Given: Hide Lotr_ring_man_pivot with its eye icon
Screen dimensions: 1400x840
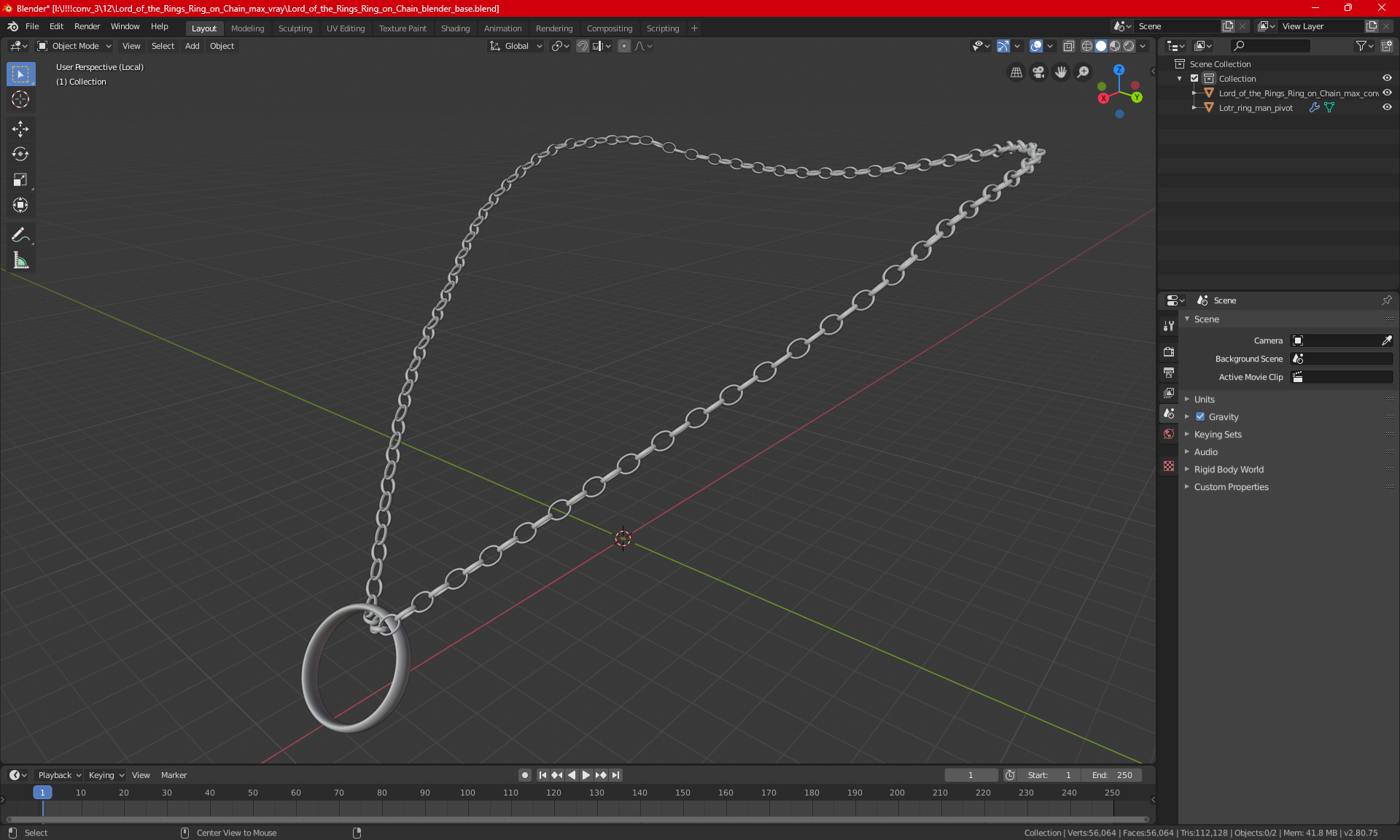Looking at the screenshot, I should 1387,108.
